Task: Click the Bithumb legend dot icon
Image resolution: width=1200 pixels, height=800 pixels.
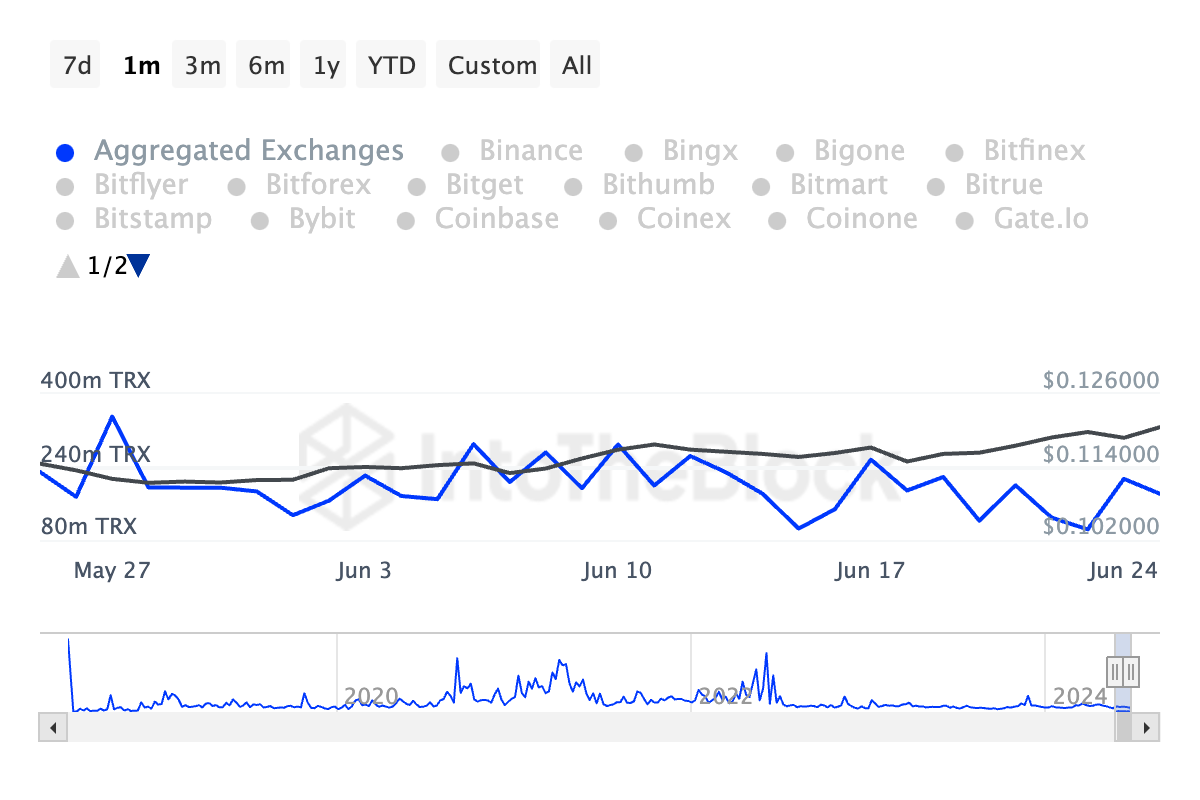Action: tap(573, 187)
